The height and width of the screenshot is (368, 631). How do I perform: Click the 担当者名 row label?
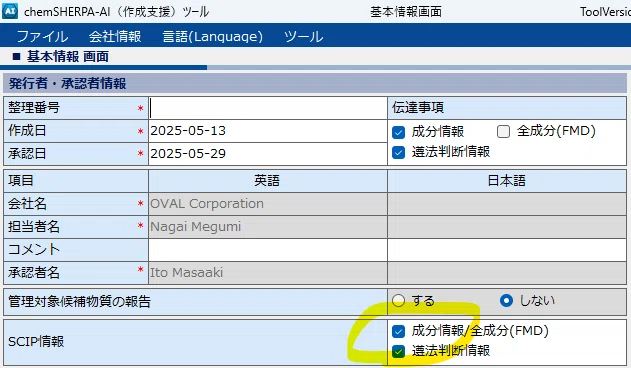34,227
